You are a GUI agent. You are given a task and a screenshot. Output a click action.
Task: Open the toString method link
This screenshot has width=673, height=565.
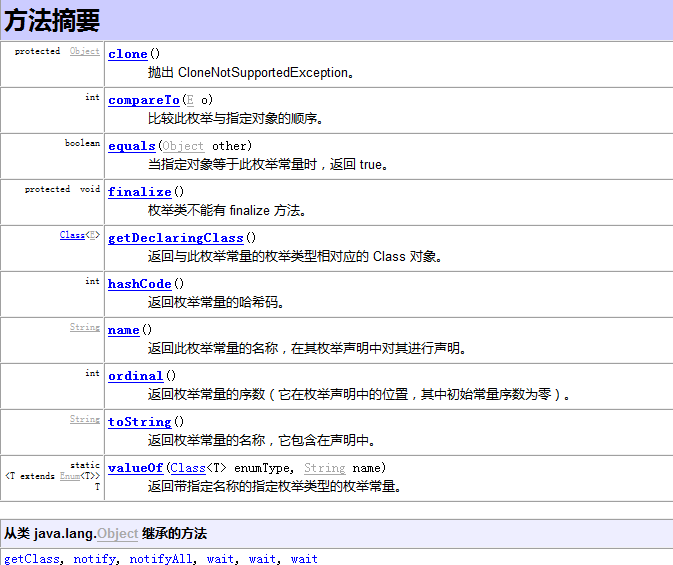tap(139, 422)
